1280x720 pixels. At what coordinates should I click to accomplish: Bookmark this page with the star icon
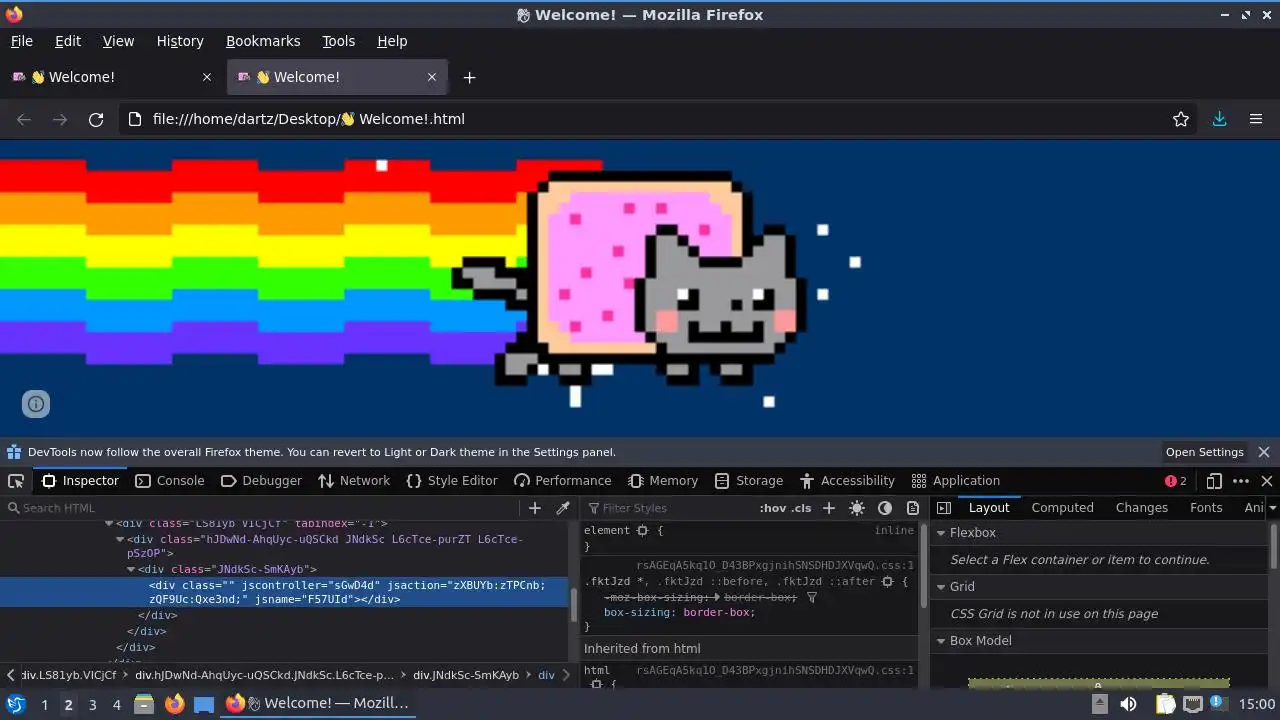click(1181, 119)
